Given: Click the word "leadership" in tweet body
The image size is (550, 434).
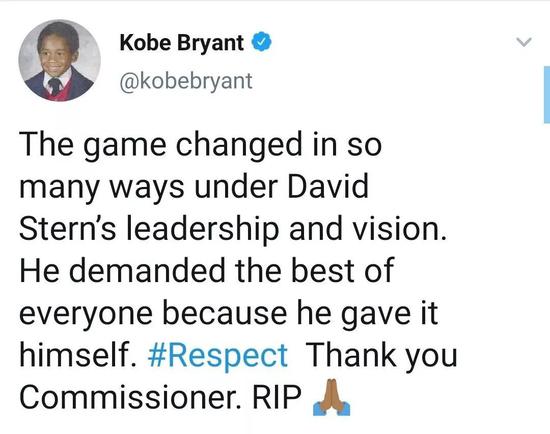Looking at the screenshot, I should [x=202, y=229].
